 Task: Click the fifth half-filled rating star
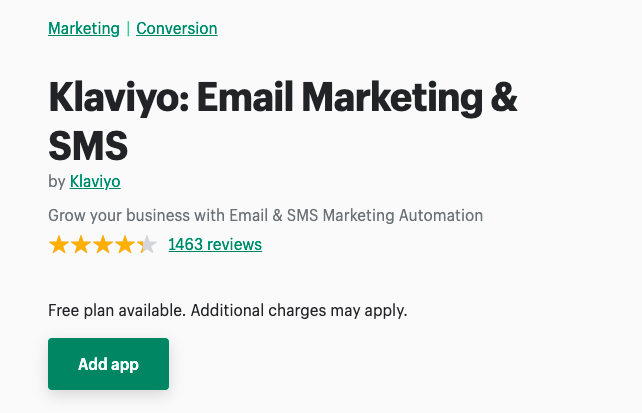tap(146, 244)
